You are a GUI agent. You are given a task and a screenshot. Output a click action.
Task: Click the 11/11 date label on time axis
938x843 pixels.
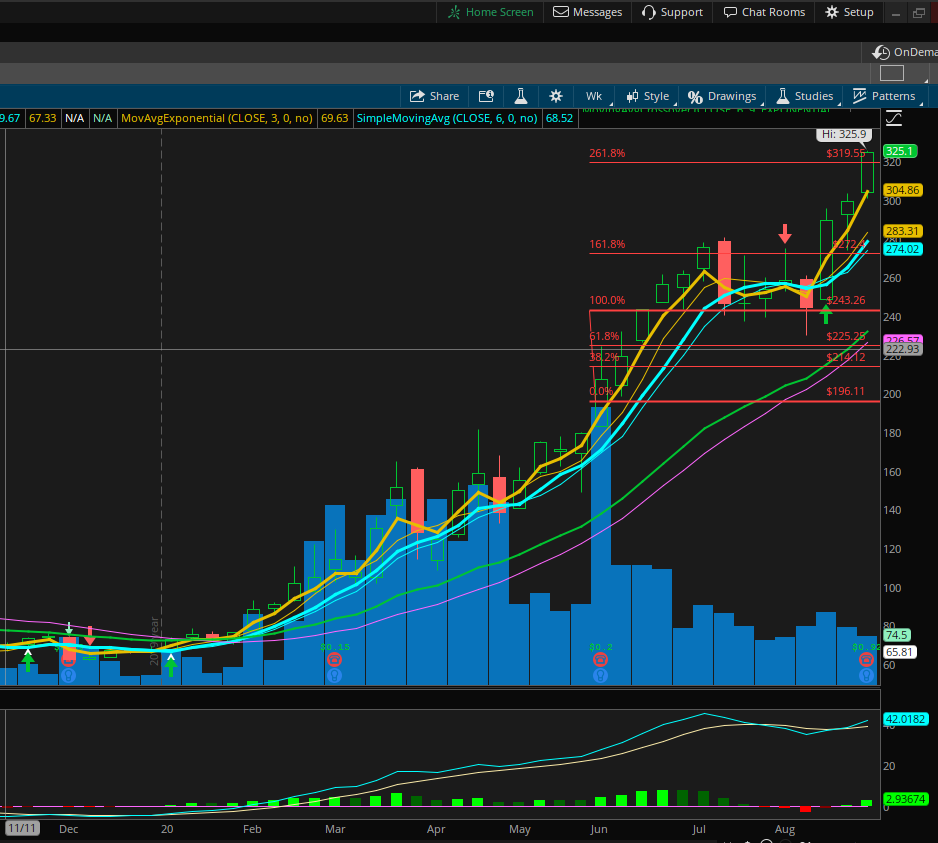pyautogui.click(x=22, y=829)
